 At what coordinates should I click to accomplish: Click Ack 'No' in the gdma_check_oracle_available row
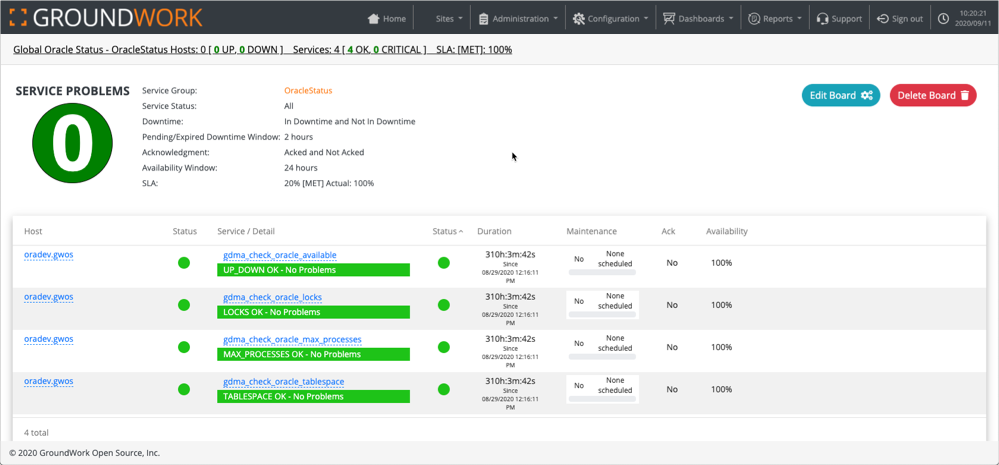tap(672, 262)
